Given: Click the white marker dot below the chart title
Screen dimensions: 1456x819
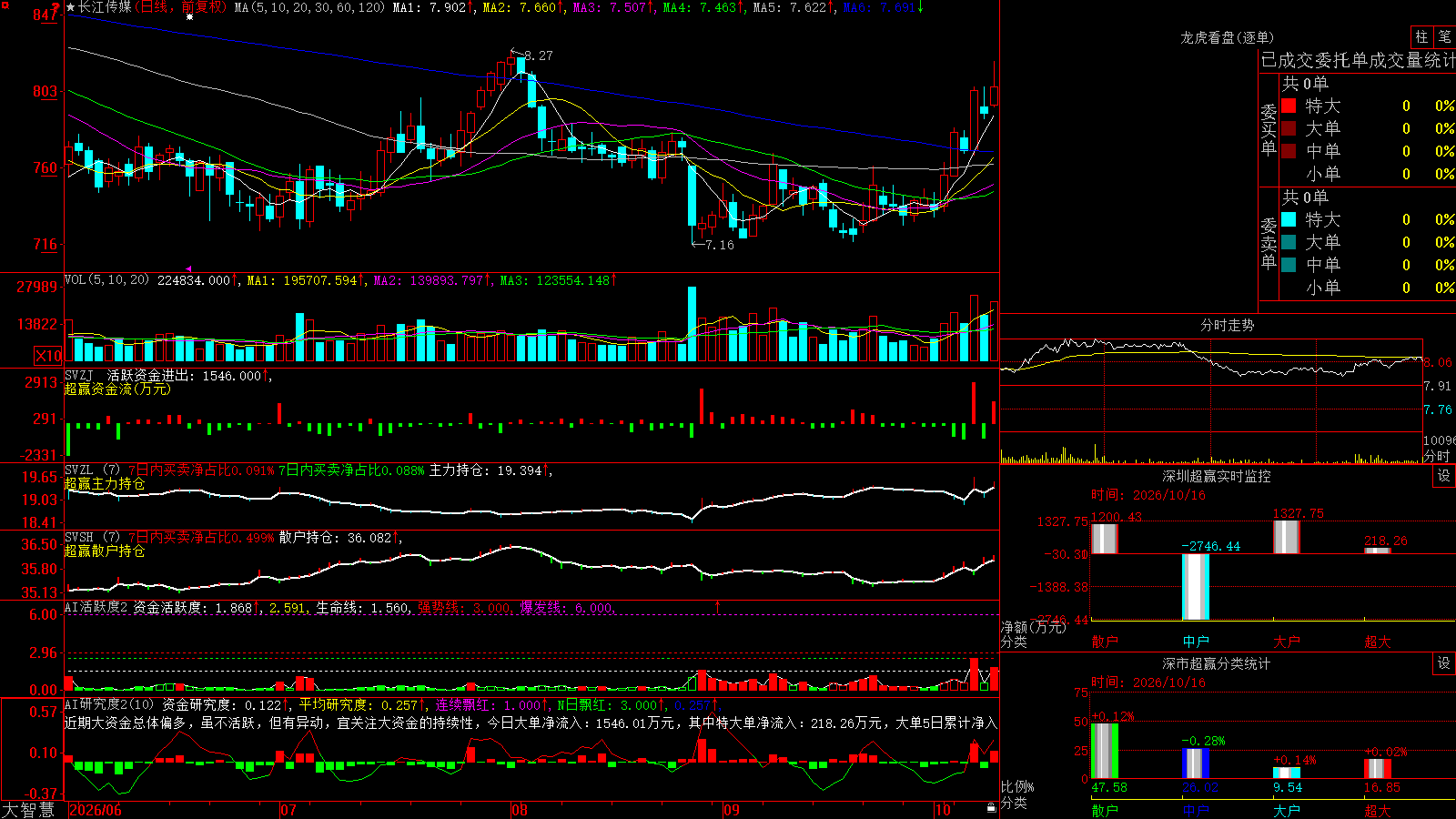Looking at the screenshot, I should 189,17.
